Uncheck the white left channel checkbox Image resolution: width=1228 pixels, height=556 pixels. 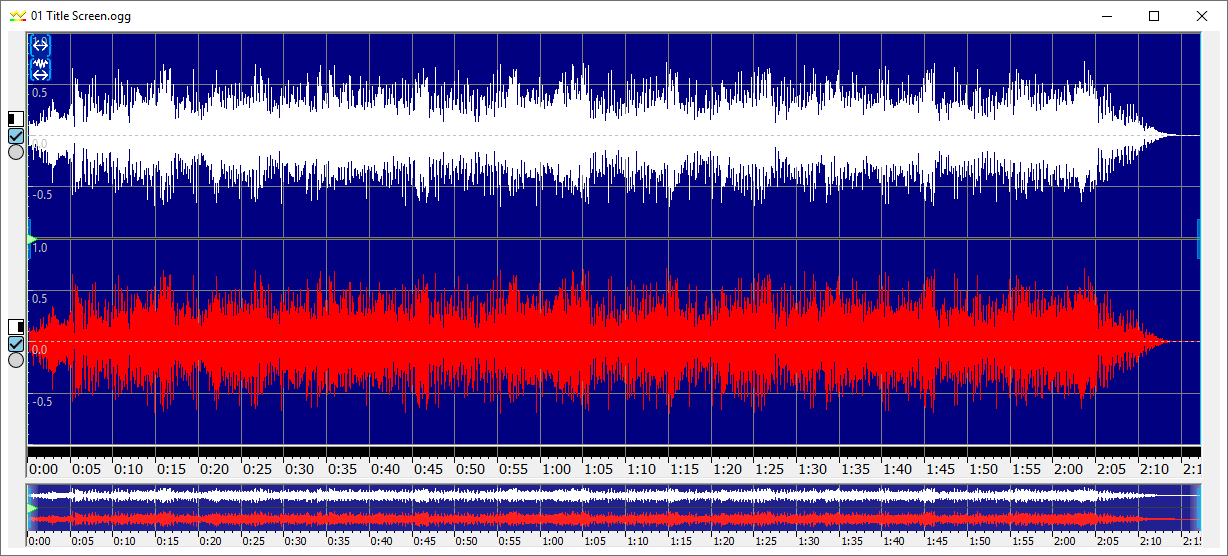(x=15, y=136)
